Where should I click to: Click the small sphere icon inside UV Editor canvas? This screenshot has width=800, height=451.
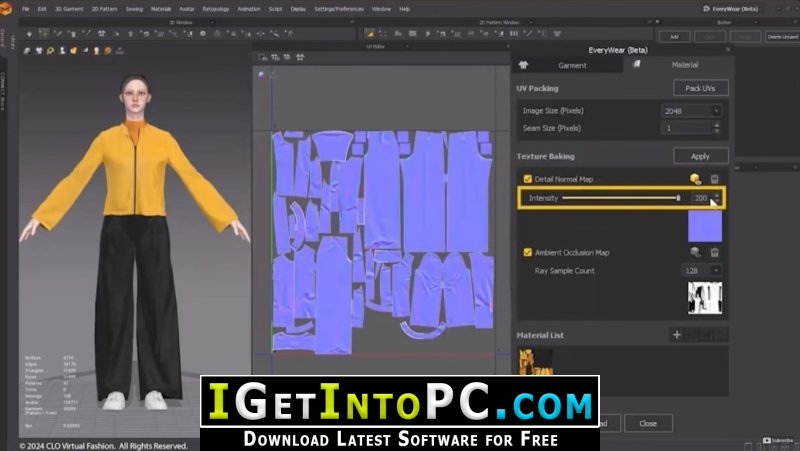(x=262, y=74)
